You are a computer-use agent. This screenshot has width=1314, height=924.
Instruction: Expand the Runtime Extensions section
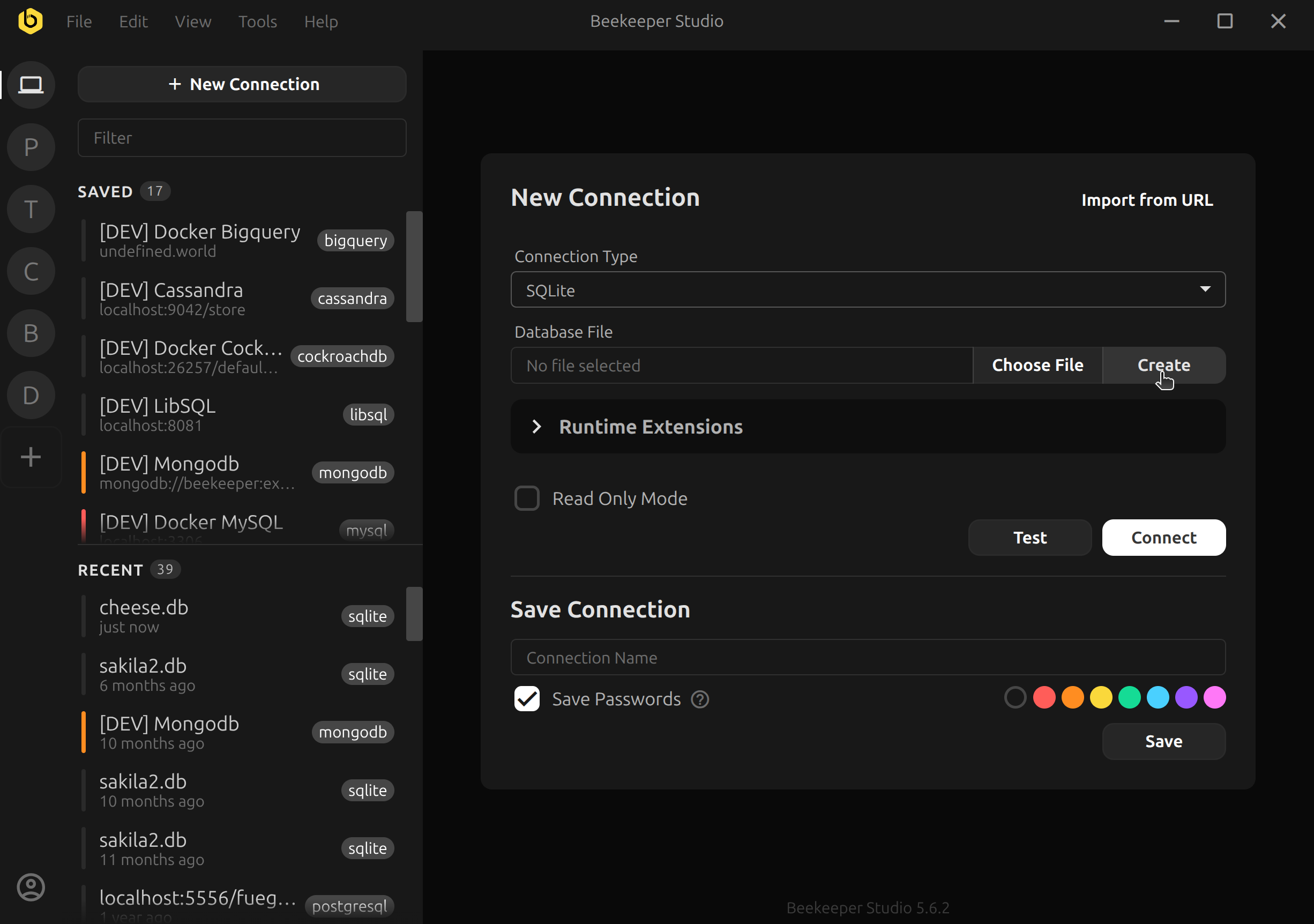tap(652, 427)
